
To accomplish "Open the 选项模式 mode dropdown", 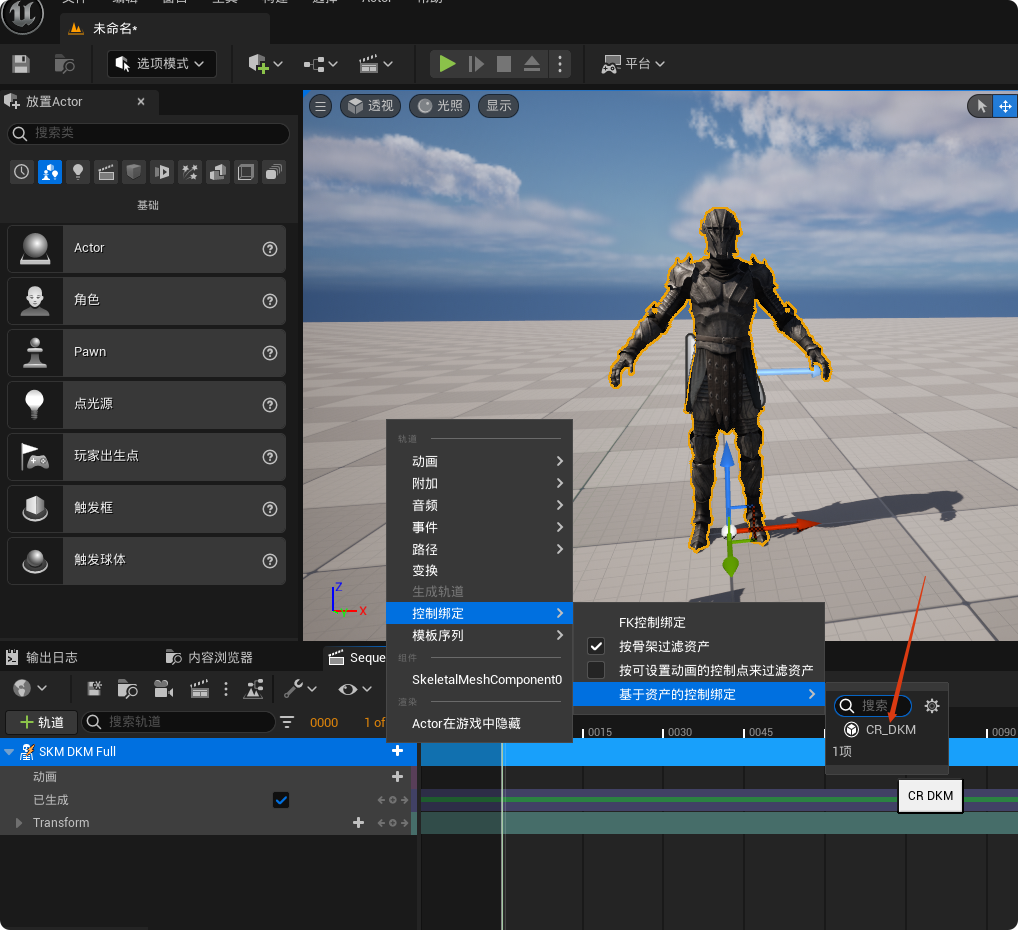I will pos(161,64).
